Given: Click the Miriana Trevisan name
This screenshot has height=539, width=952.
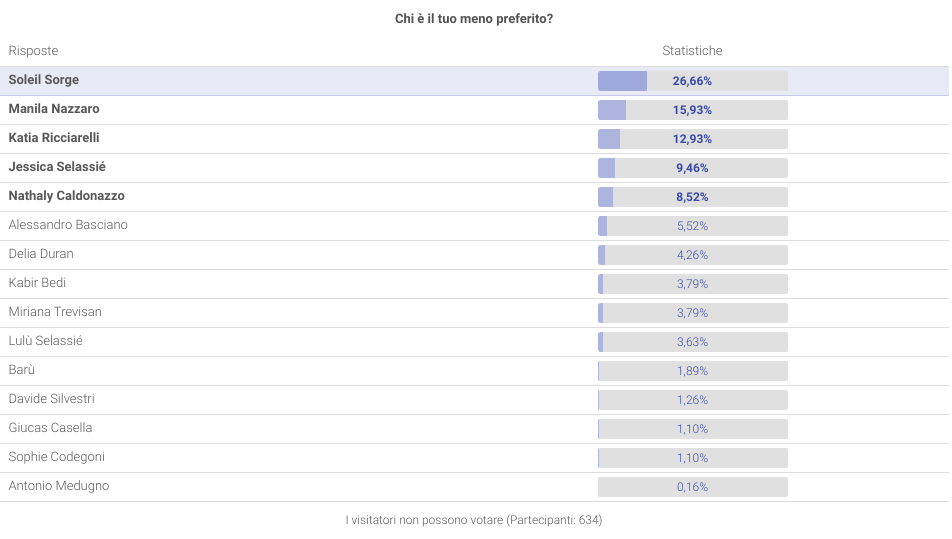Looking at the screenshot, I should (55, 312).
